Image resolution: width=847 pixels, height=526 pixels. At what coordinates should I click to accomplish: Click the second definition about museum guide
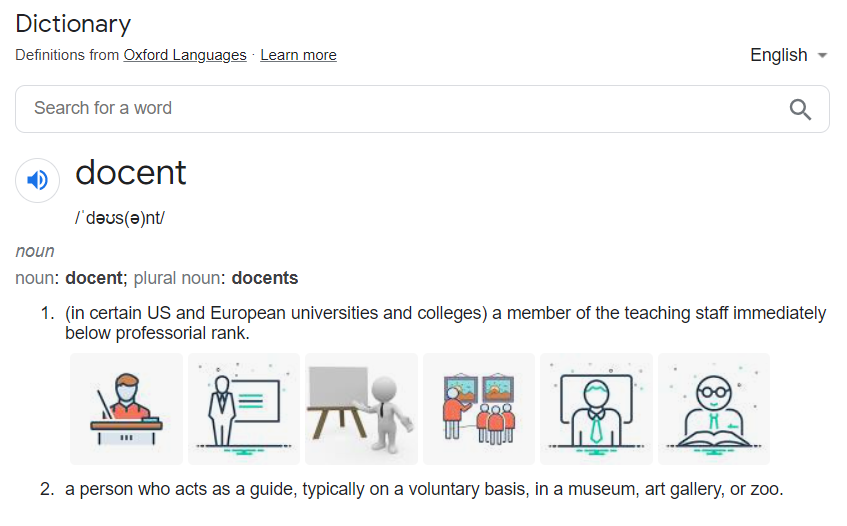coord(424,489)
